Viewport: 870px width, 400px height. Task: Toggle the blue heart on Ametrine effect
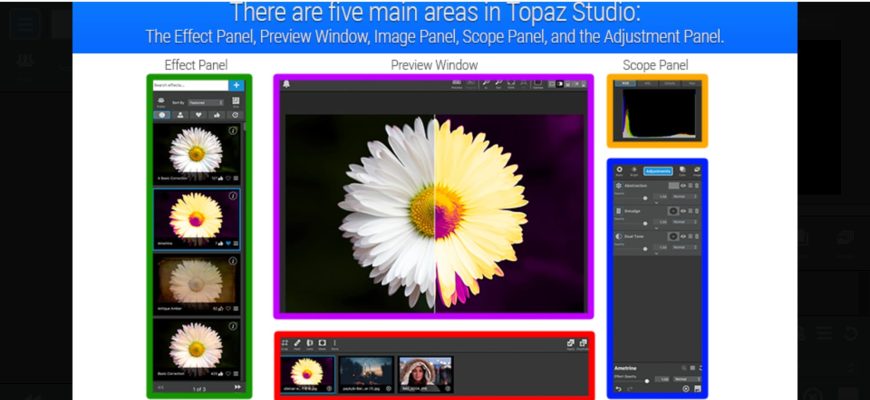coord(229,244)
